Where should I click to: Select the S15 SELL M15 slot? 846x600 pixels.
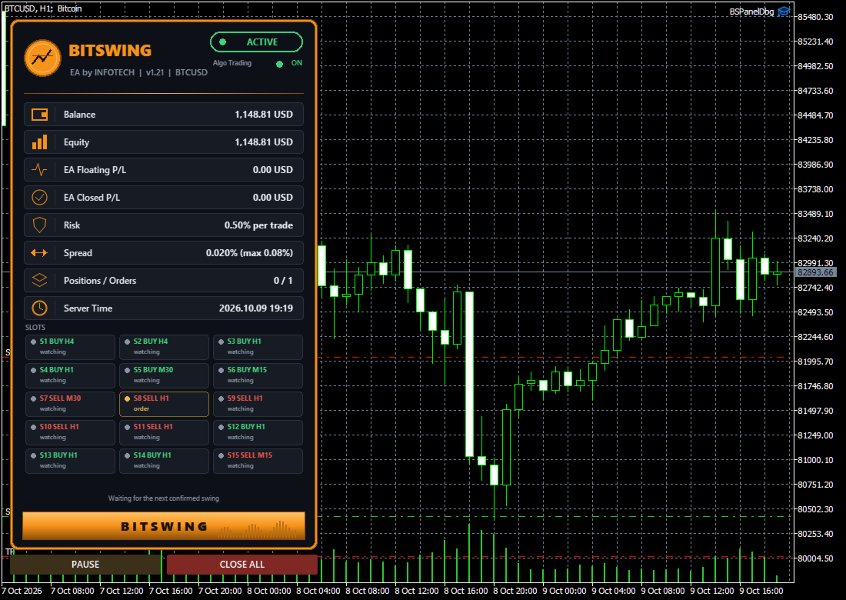click(x=258, y=461)
